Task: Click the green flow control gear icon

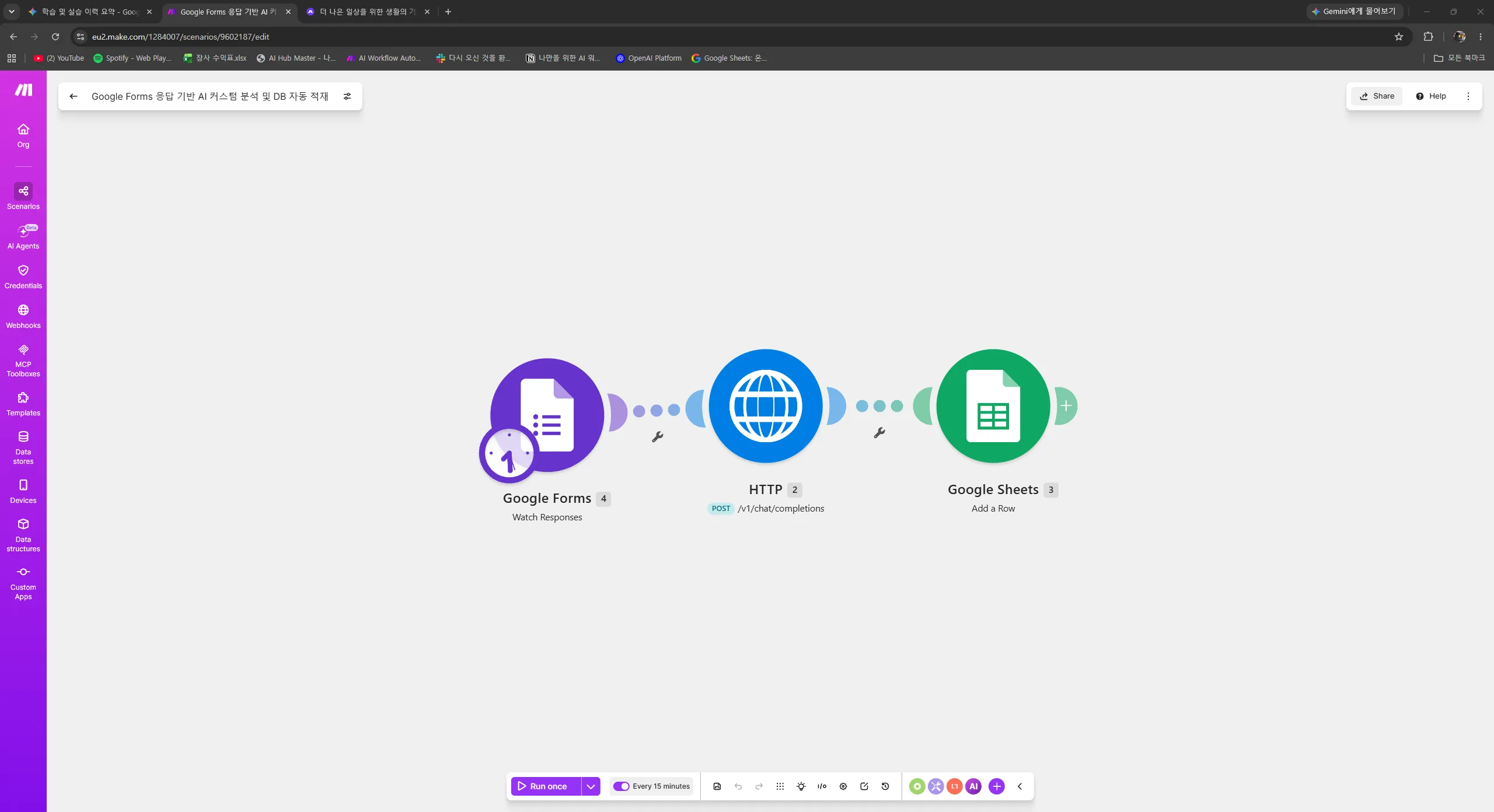Action: point(917,786)
